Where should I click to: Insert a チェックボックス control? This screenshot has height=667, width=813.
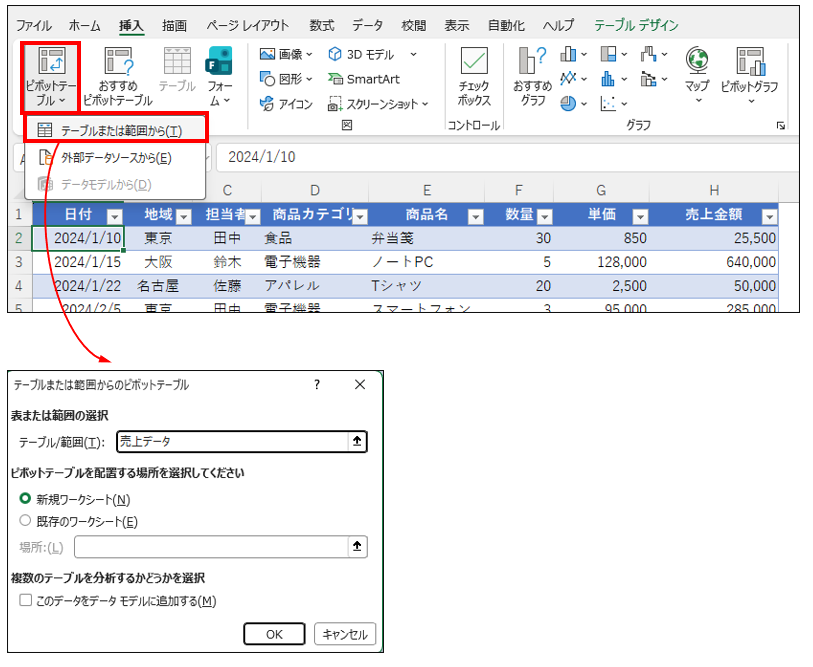473,76
